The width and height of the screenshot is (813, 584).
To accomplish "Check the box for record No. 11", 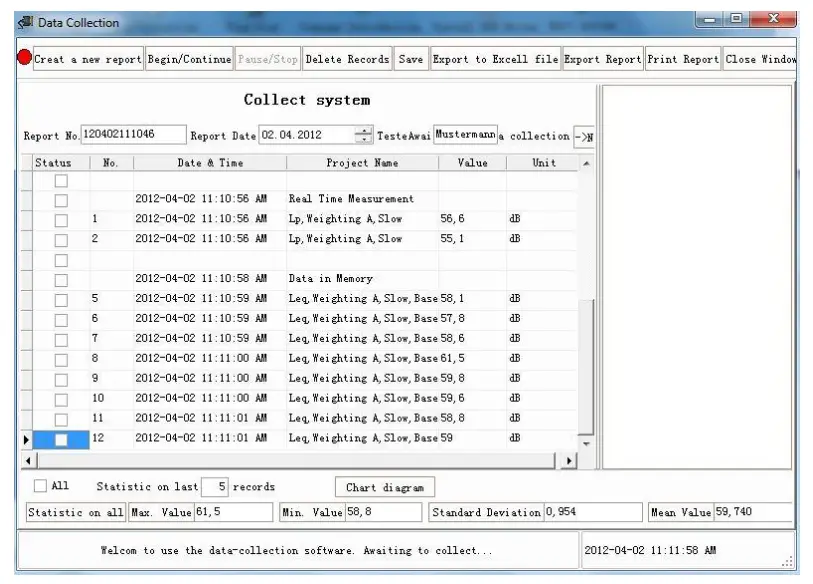I will (61, 419).
